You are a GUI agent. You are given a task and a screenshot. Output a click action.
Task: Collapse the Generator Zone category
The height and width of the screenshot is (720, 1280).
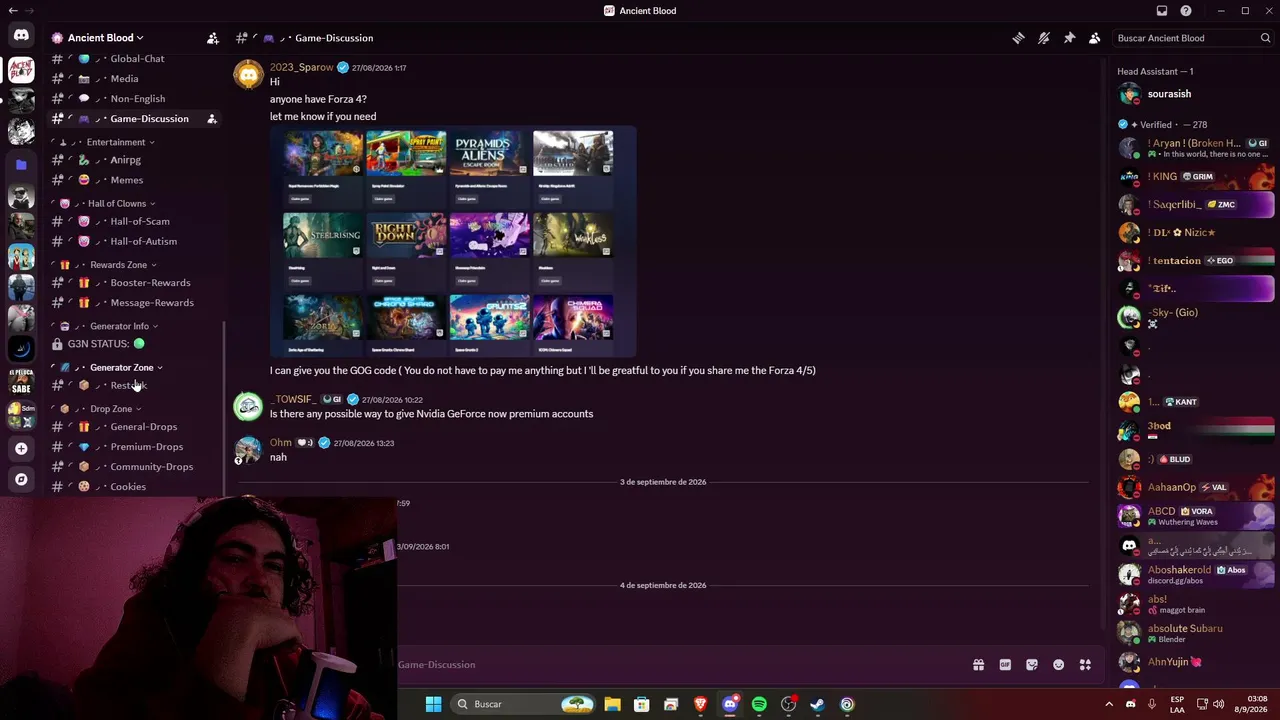127,368
